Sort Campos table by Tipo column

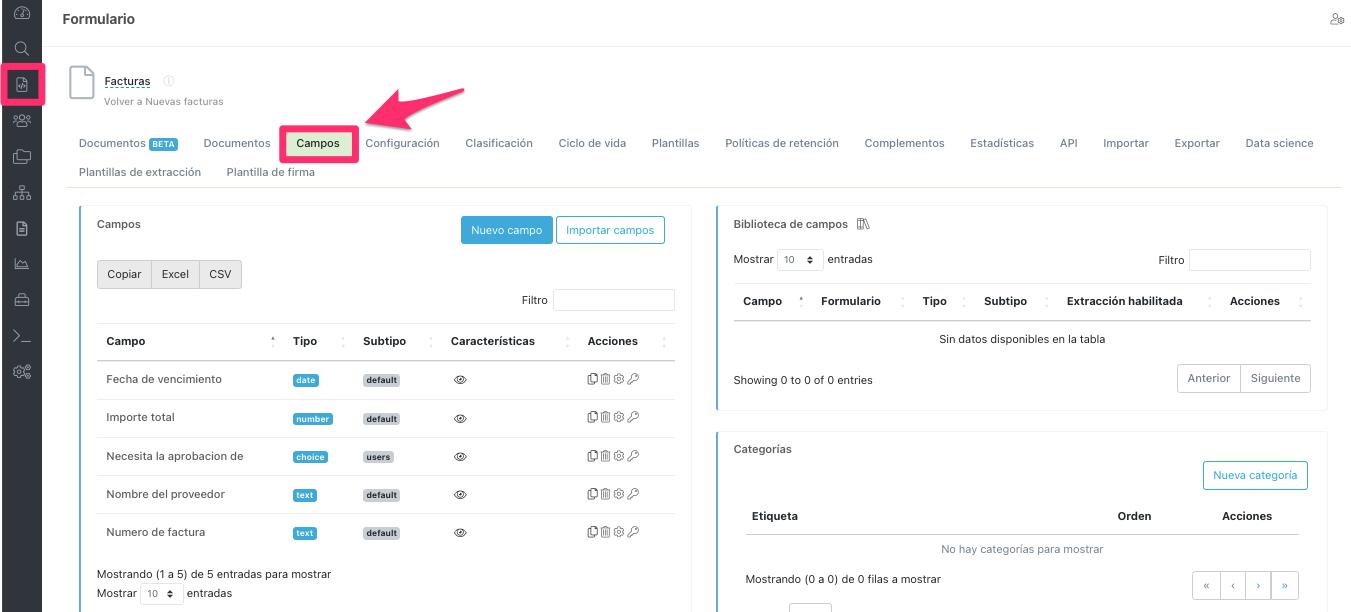tap(305, 341)
